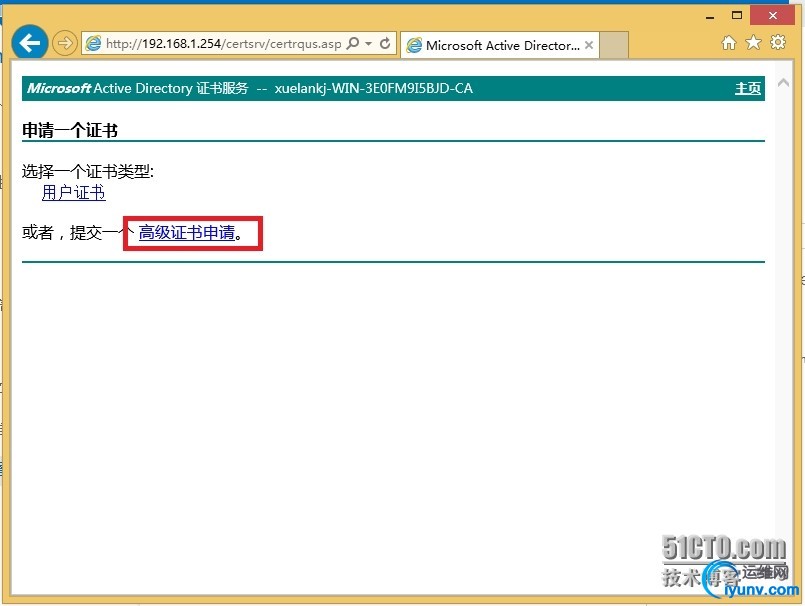
Task: Open the browser Home page icon
Action: pos(729,43)
